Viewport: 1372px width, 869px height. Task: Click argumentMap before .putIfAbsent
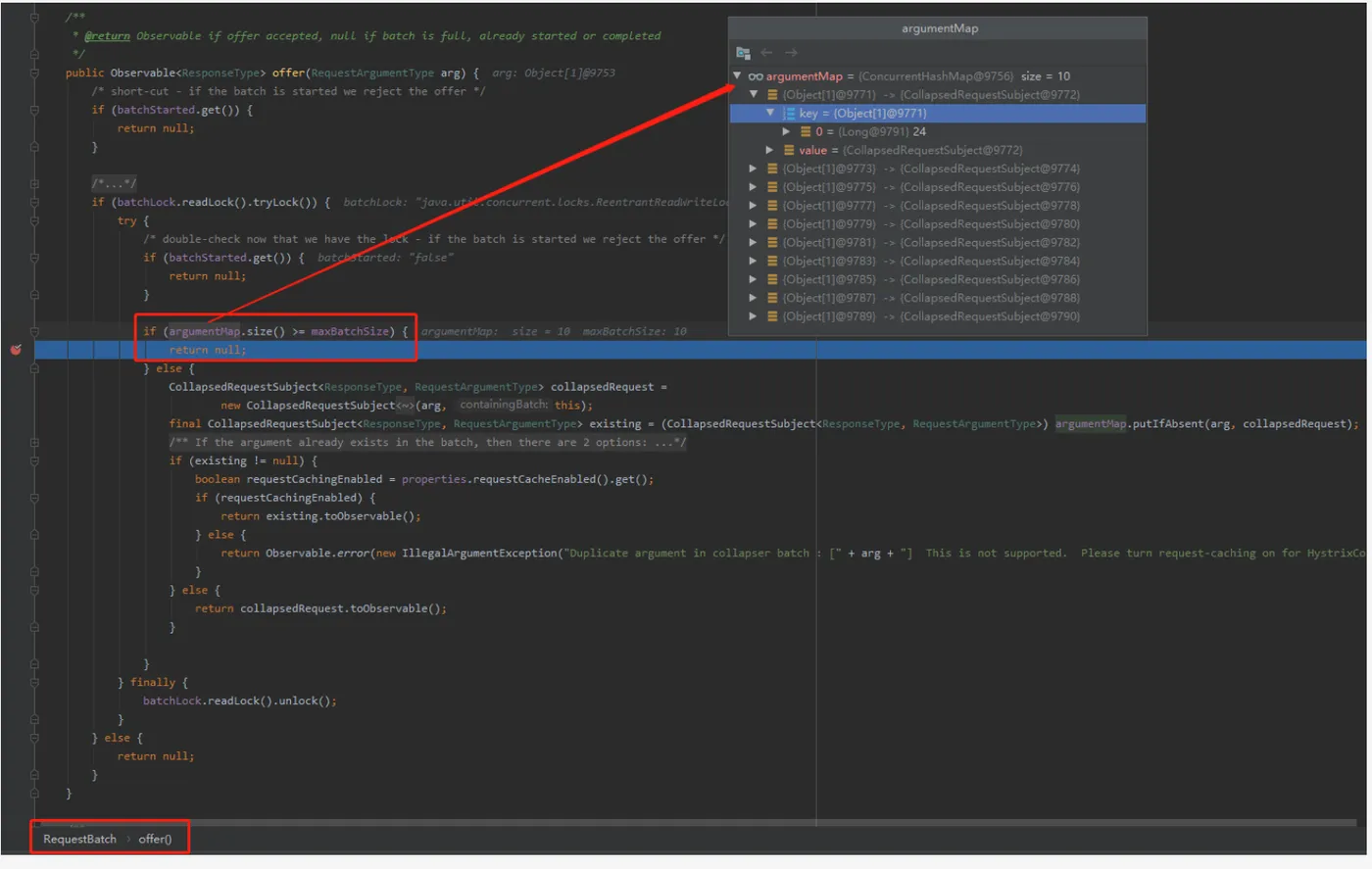coord(1091,424)
